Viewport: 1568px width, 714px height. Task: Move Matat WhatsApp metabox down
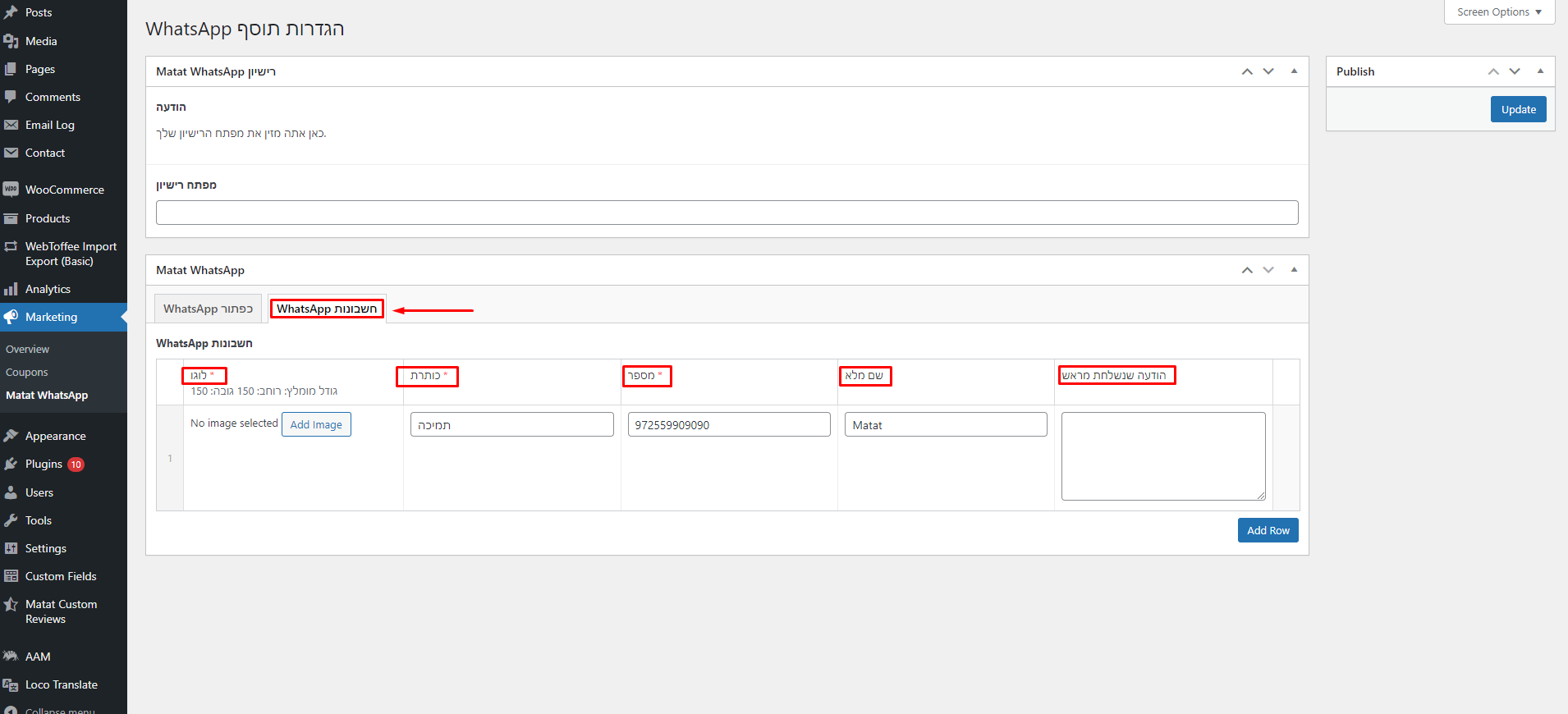[x=1268, y=270]
